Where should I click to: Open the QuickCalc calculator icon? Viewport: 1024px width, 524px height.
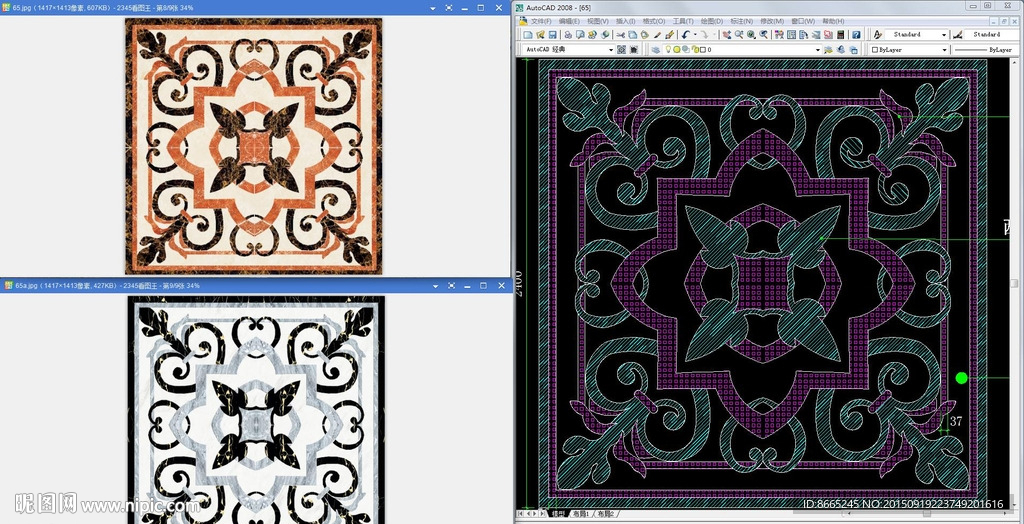[x=840, y=35]
